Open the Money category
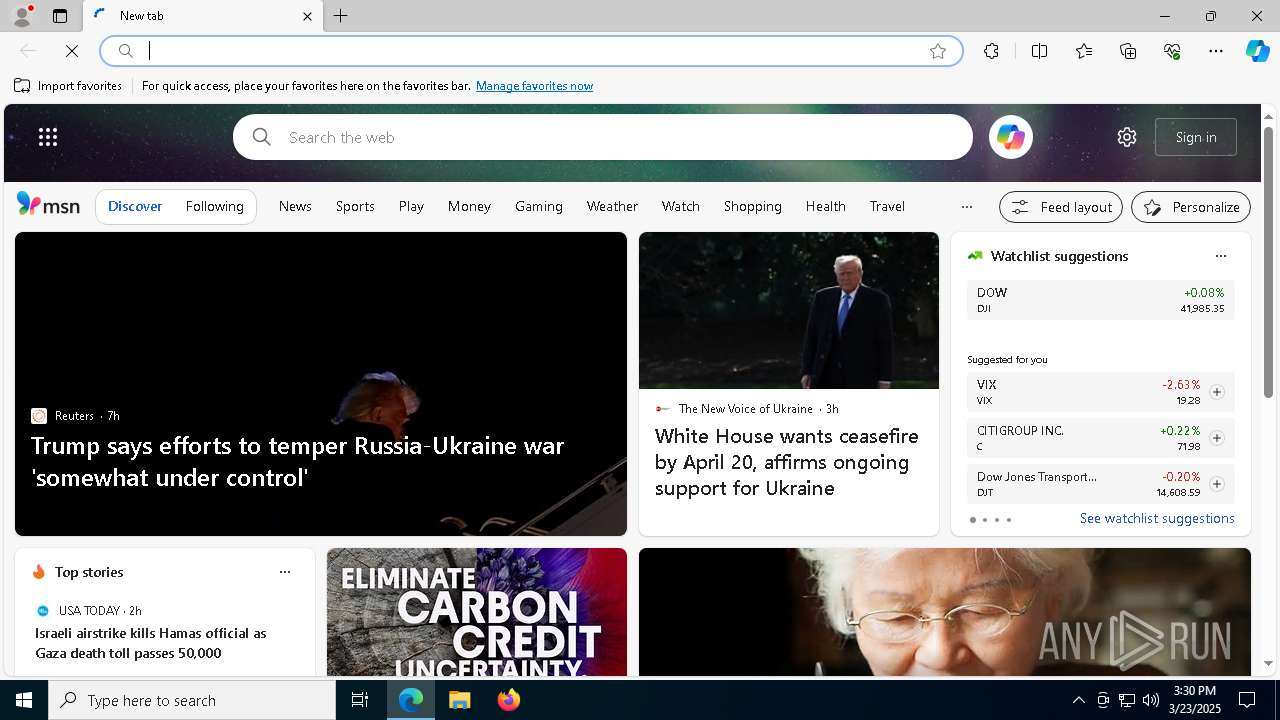 pos(469,206)
